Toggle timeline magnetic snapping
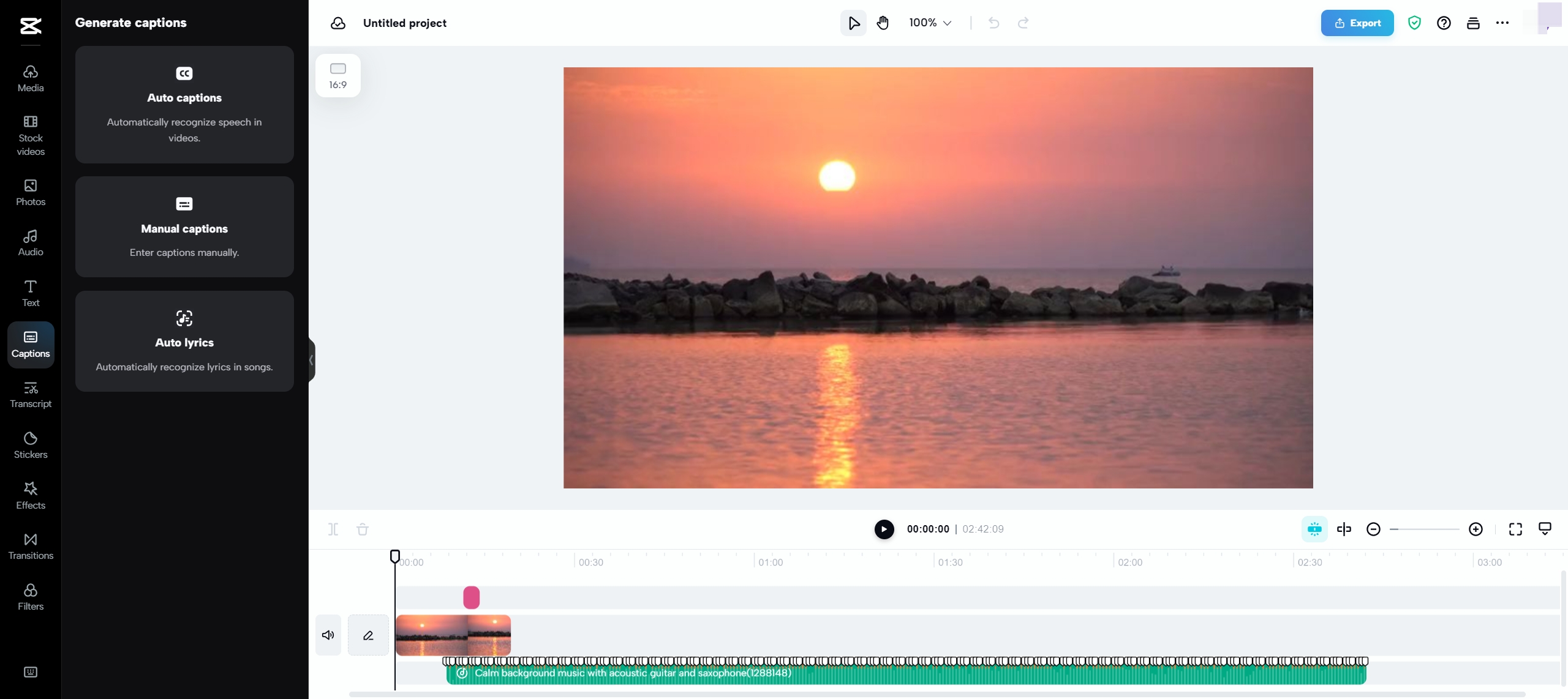Screen dimensions: 1568x699 tap(1314, 529)
